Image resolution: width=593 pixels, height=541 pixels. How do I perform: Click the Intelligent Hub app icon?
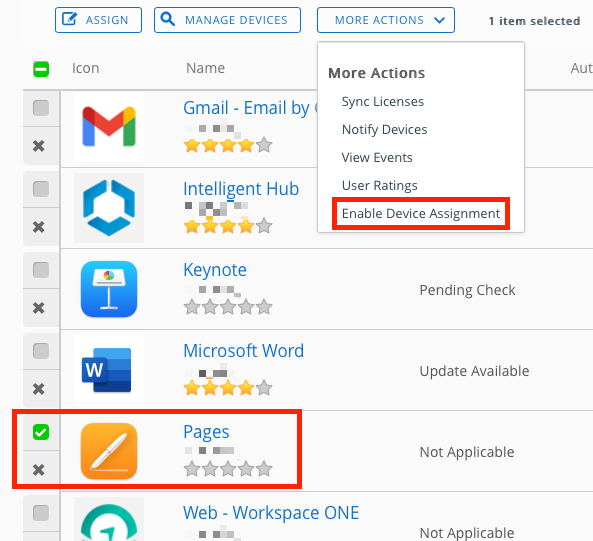coord(109,208)
